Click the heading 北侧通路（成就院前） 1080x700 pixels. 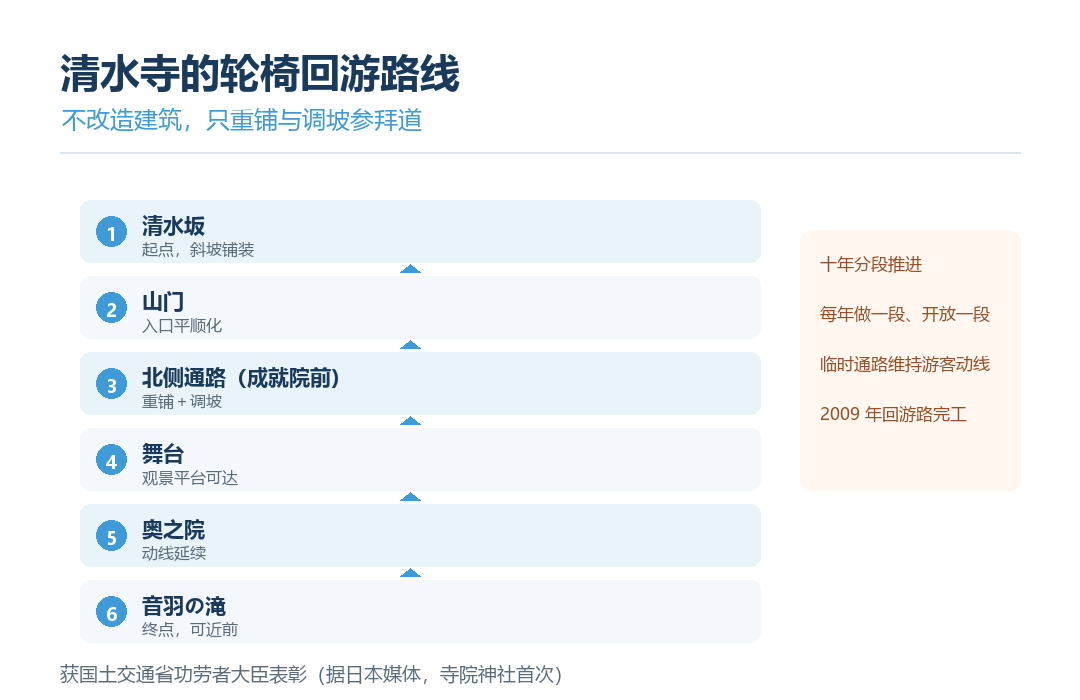[240, 378]
